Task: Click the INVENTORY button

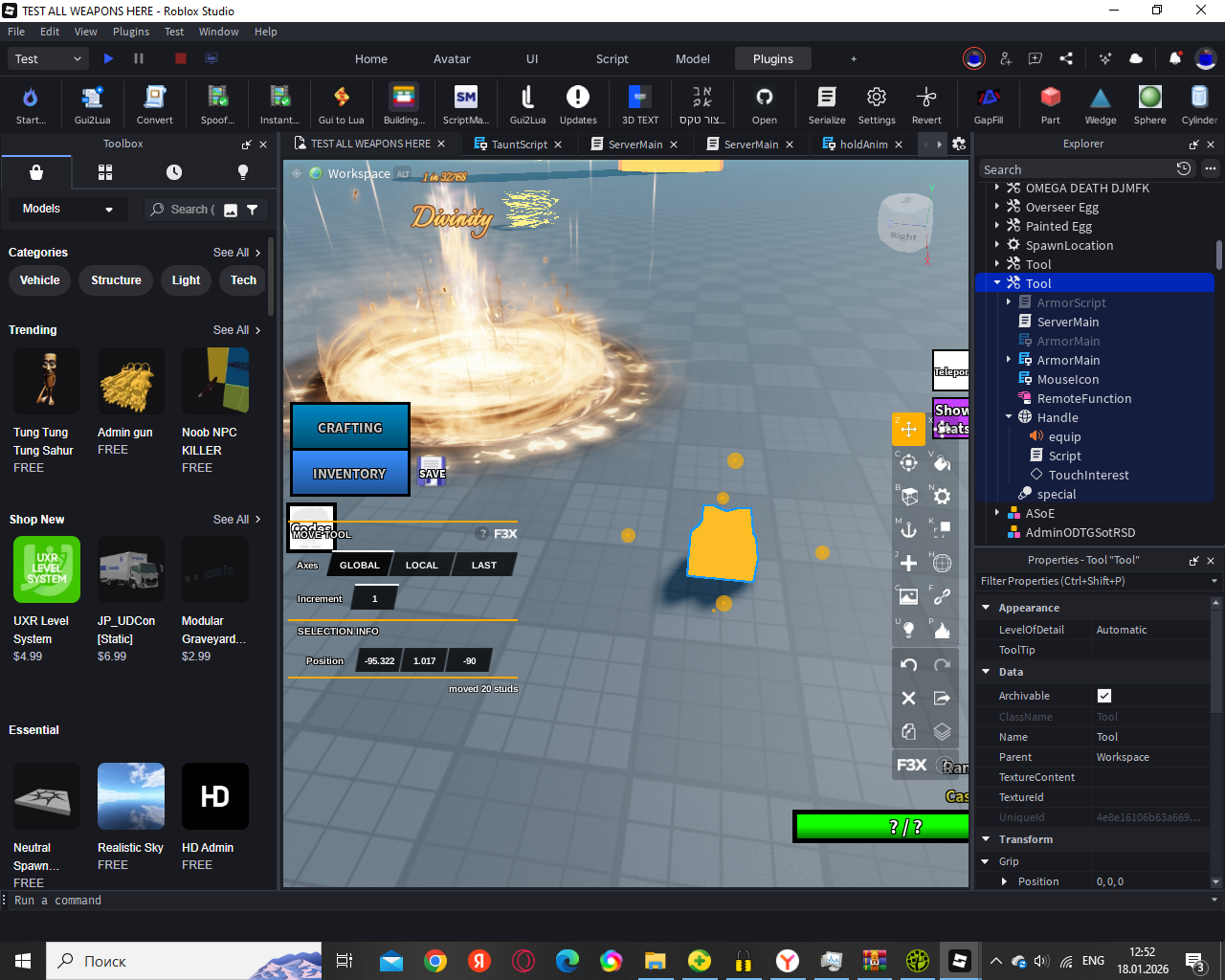Action: pyautogui.click(x=350, y=474)
